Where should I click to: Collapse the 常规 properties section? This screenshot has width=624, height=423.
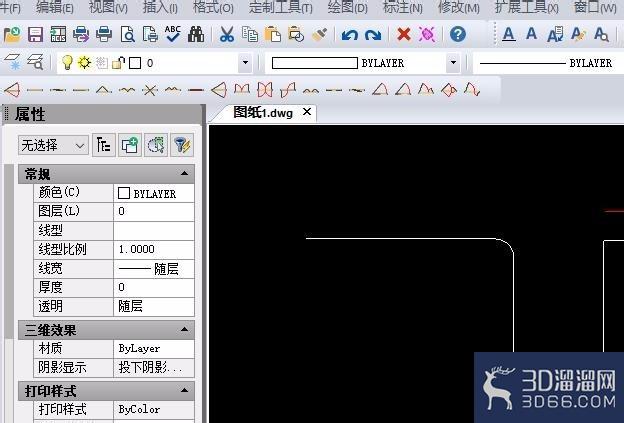click(184, 173)
